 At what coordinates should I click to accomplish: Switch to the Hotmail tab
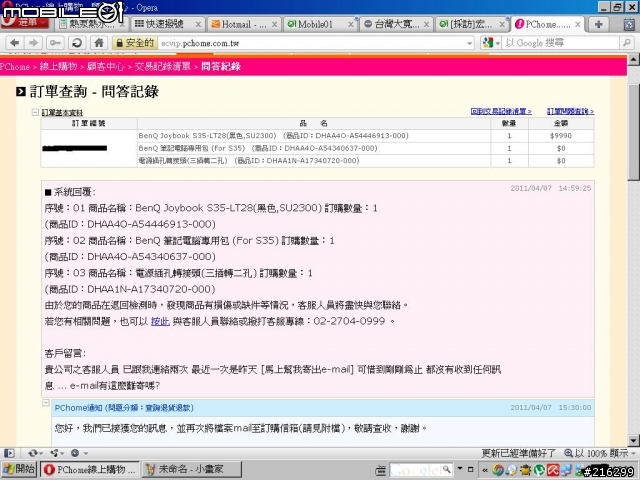click(243, 24)
